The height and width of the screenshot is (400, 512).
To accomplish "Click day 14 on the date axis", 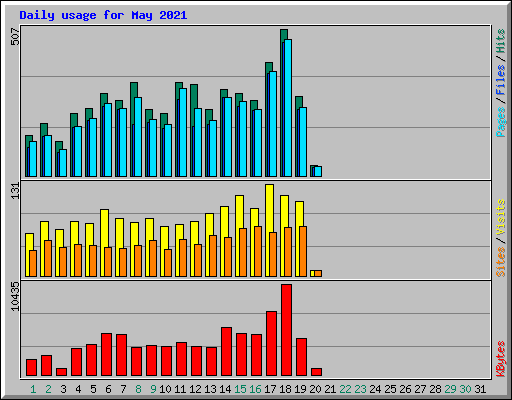I will tap(225, 389).
